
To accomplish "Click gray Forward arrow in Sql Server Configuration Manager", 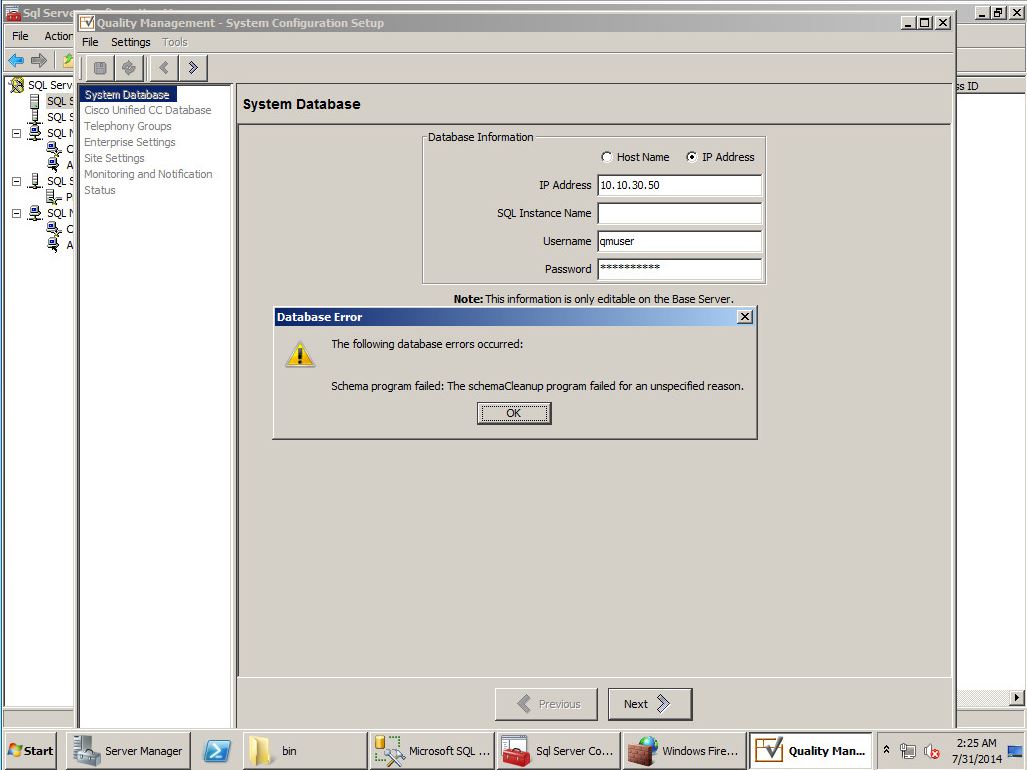I will (39, 61).
